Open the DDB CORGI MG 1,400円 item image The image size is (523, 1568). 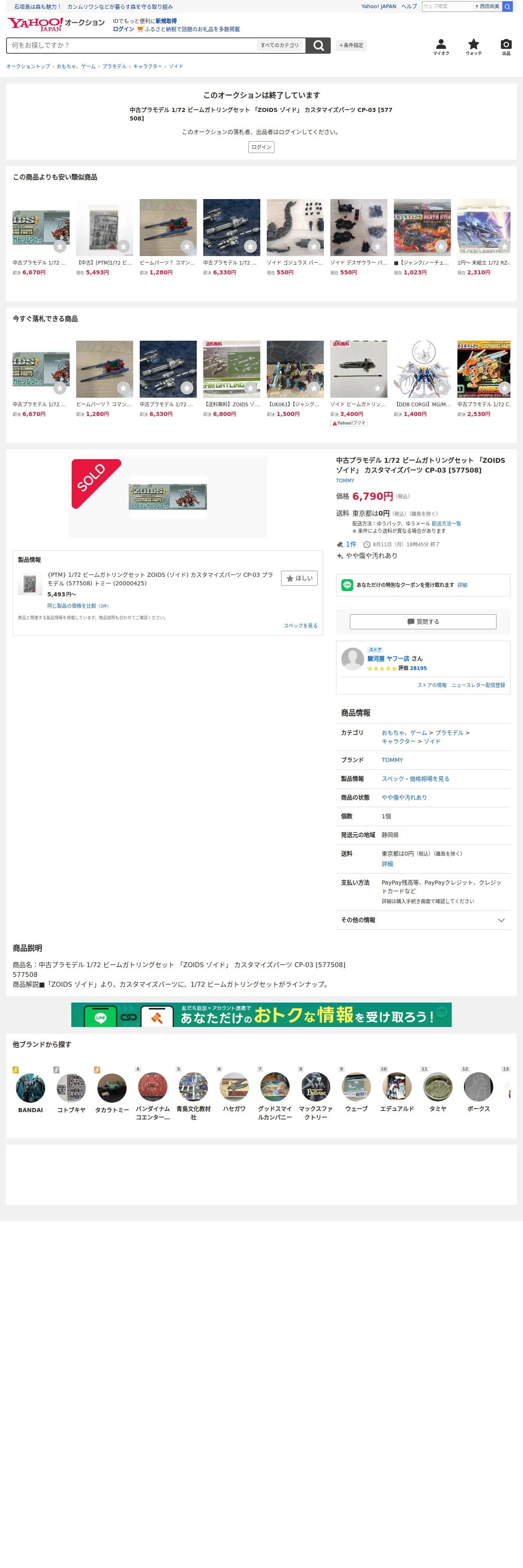click(422, 369)
